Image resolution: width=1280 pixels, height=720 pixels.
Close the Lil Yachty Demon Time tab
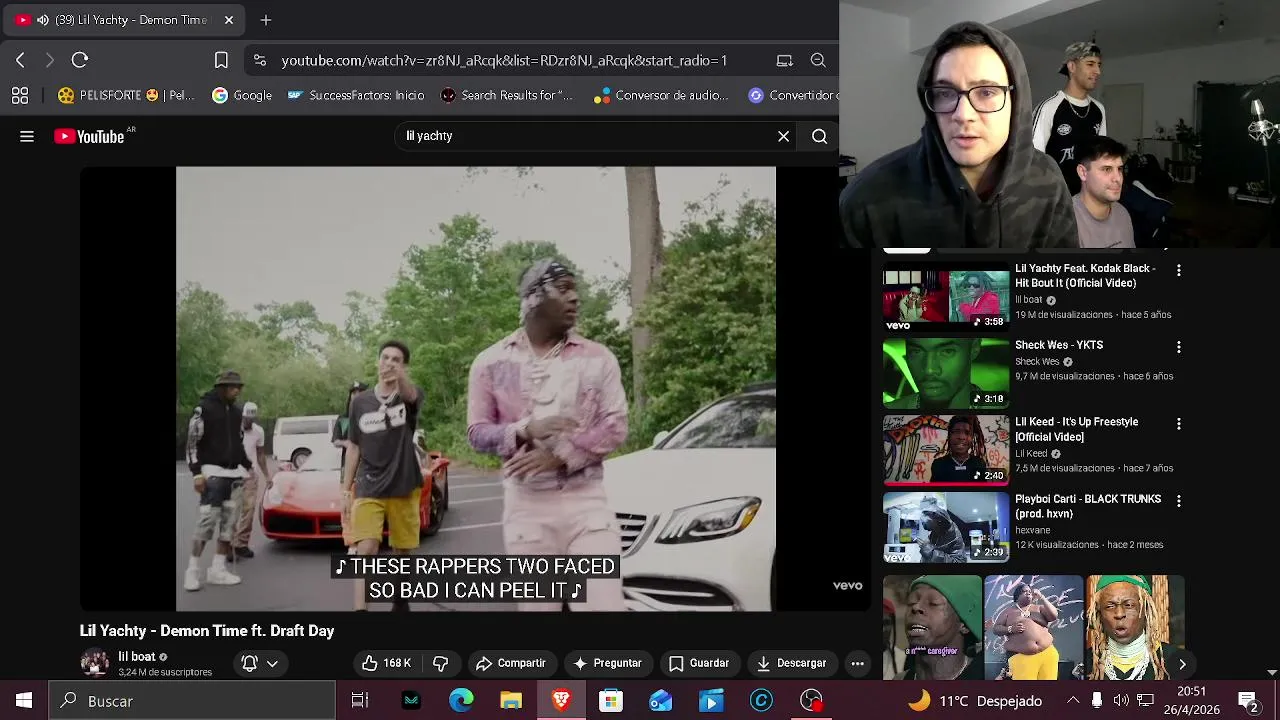click(229, 20)
